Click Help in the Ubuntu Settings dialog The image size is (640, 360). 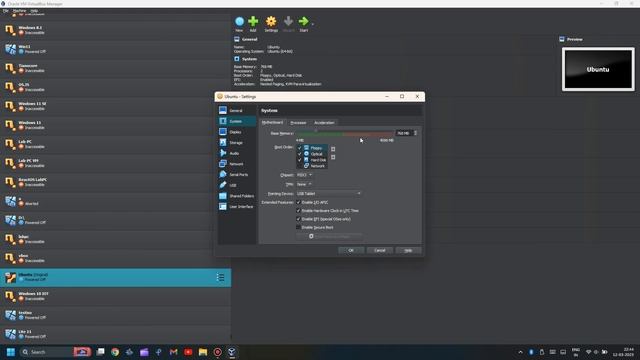[x=408, y=250]
